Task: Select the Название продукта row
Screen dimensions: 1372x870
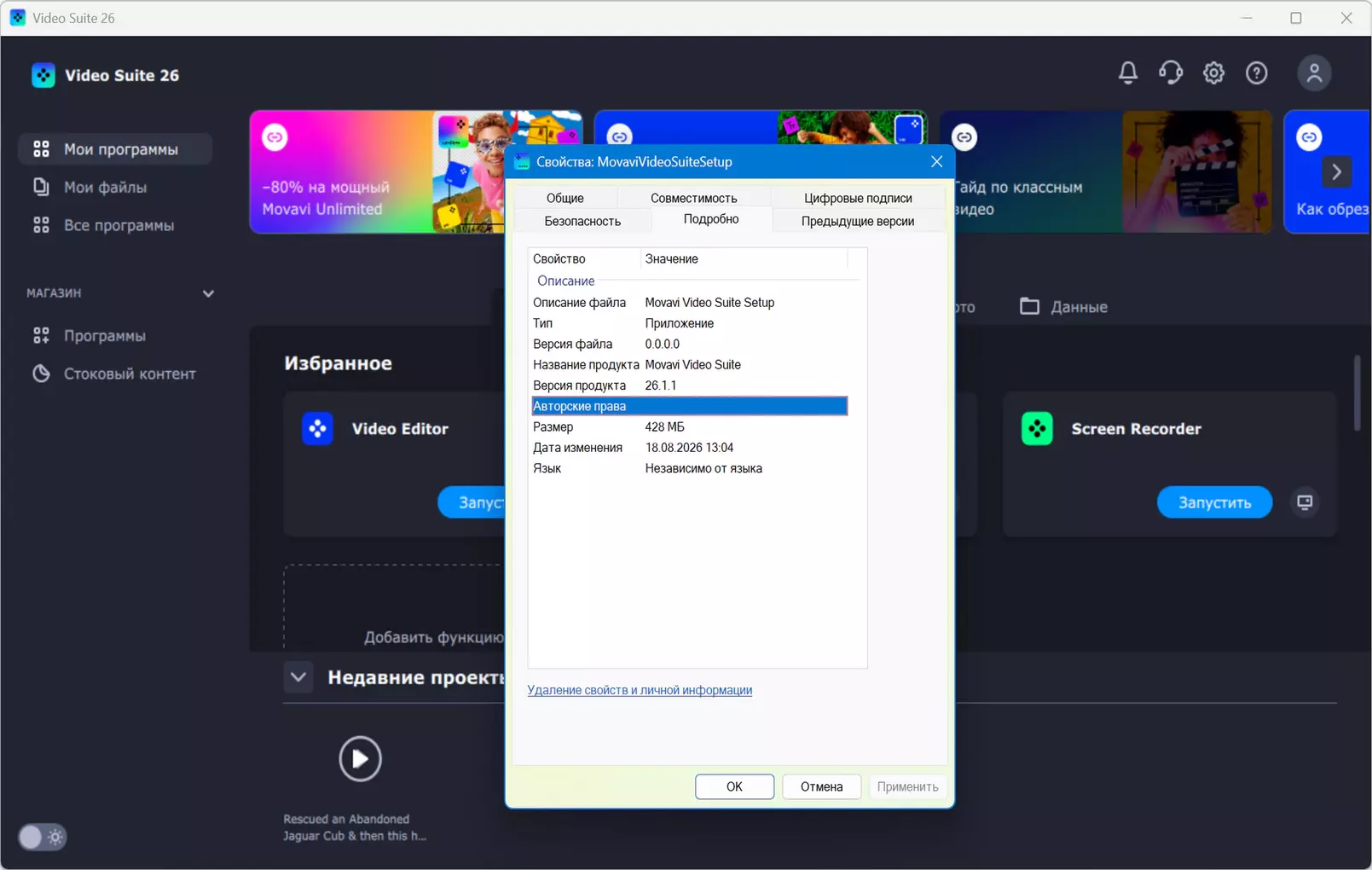Action: pos(689,364)
